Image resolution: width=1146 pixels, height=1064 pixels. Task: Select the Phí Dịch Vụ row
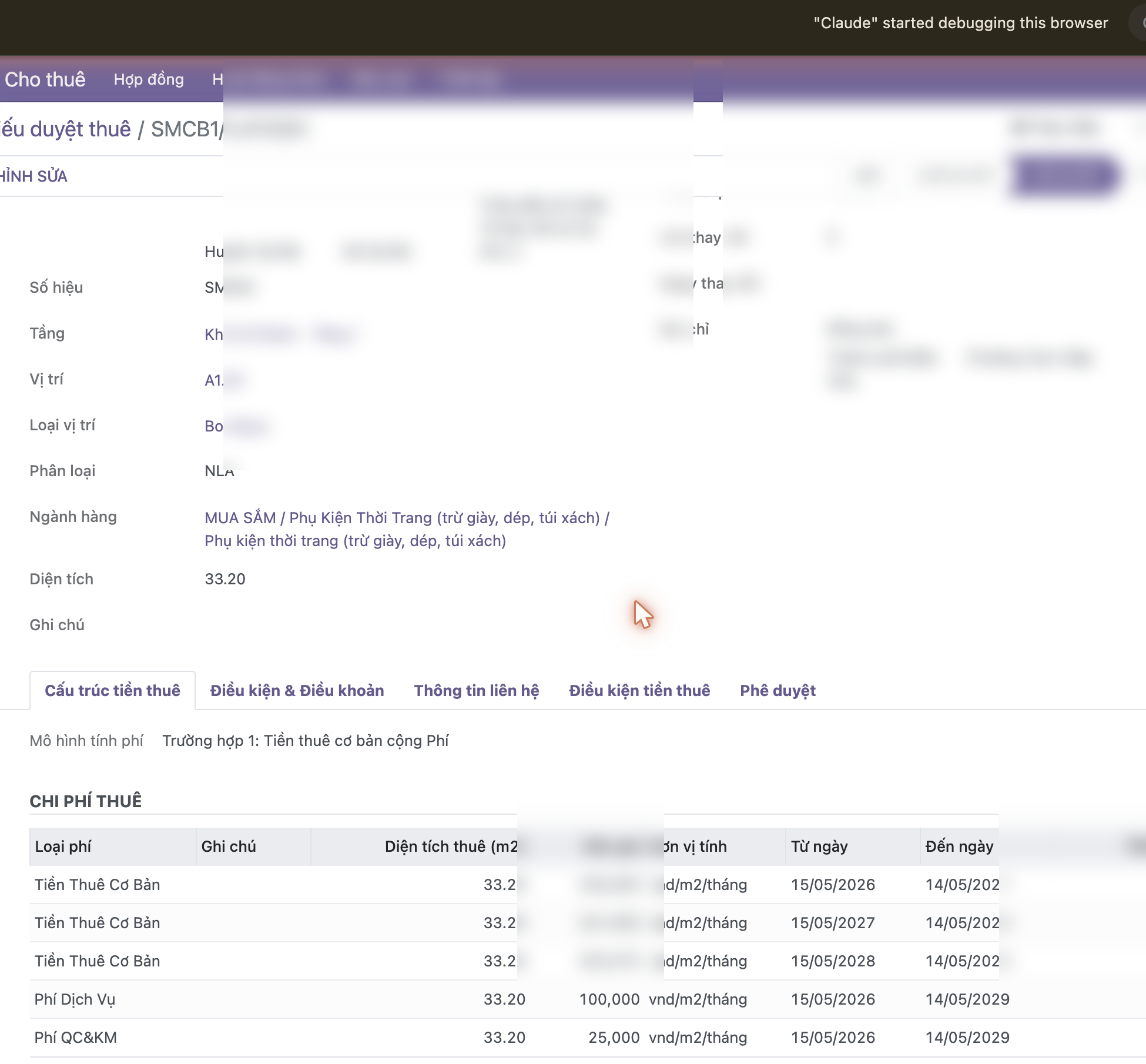[x=588, y=999]
